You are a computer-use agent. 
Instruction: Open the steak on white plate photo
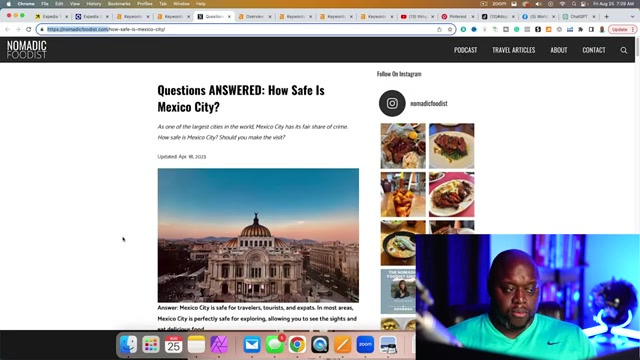click(451, 146)
